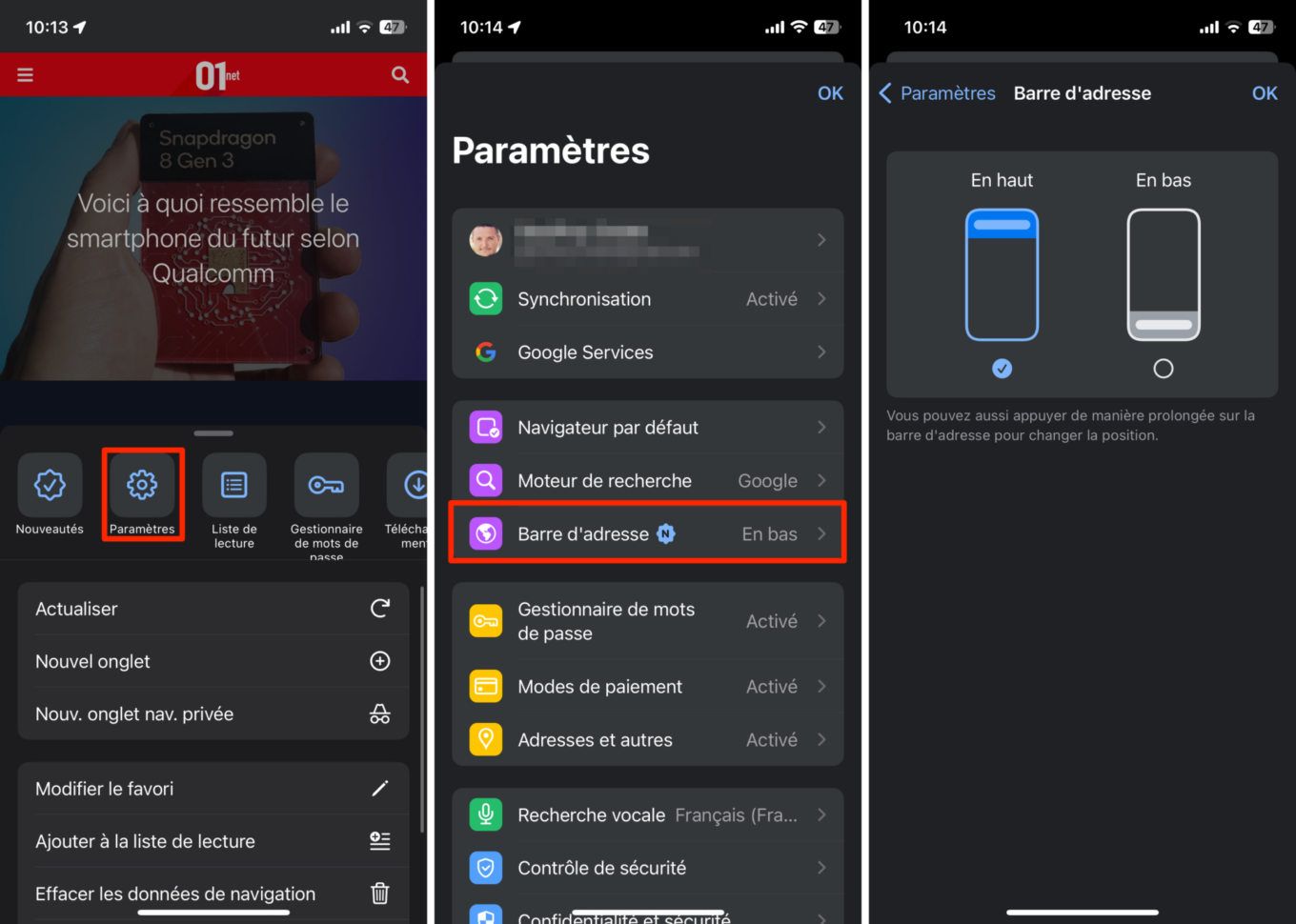Expand the account row chevron

[x=821, y=240]
